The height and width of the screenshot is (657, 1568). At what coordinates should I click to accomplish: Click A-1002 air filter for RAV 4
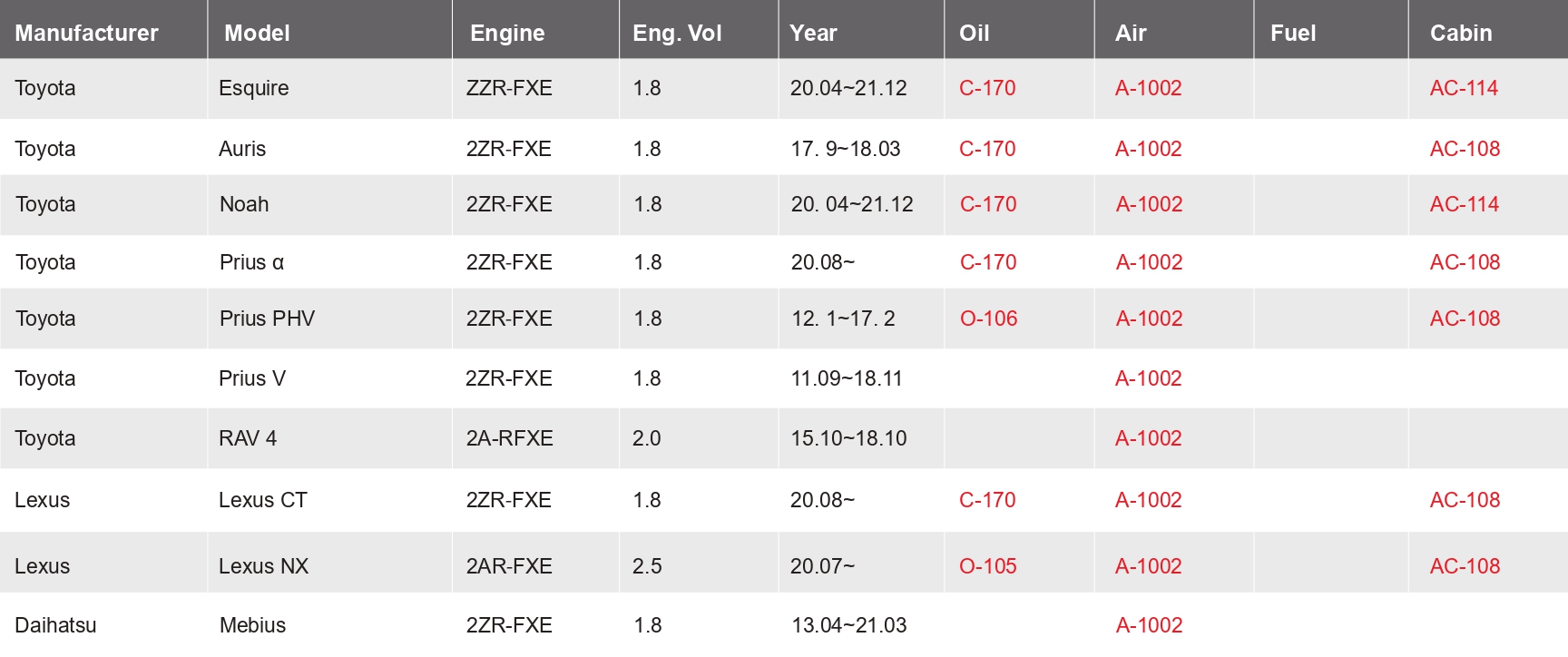1148,438
